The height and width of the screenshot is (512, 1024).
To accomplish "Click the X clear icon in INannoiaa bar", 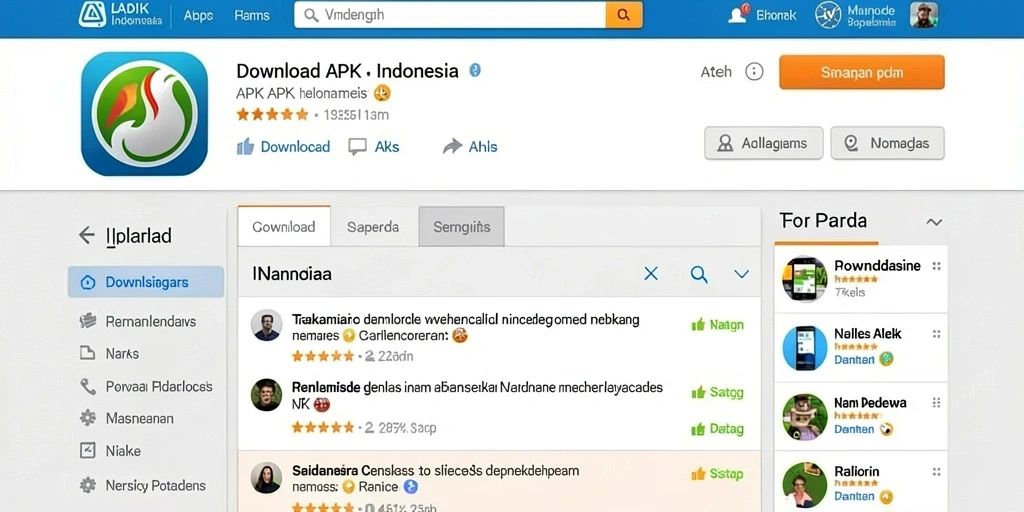I will (x=651, y=274).
